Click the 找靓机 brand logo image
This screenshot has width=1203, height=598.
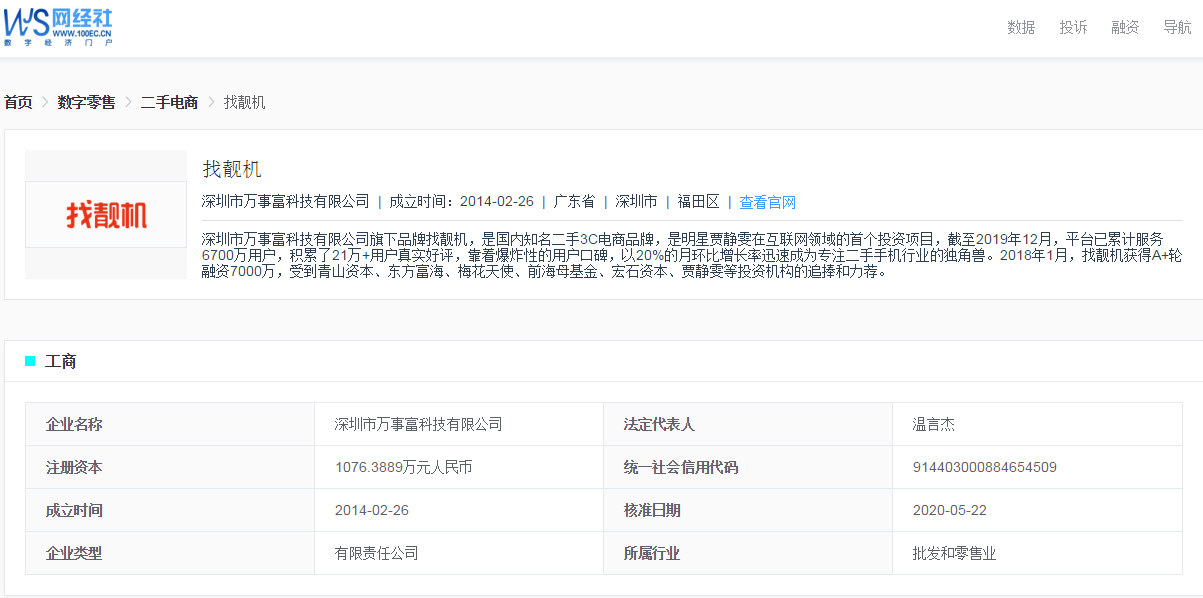(106, 214)
